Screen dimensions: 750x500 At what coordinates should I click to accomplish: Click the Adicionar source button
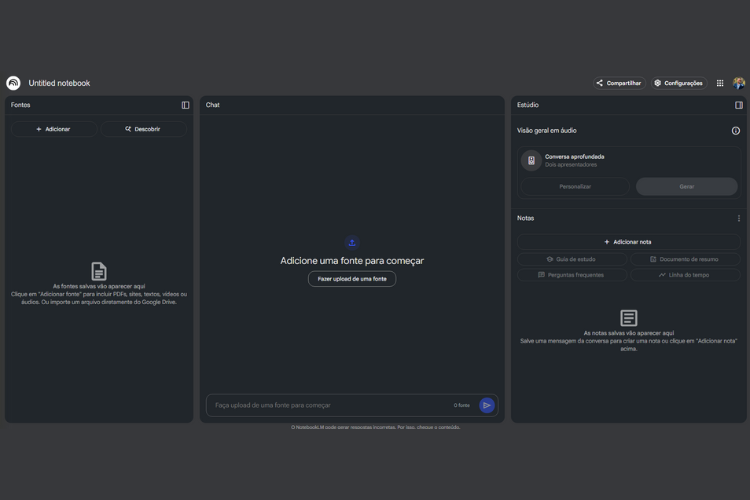coord(54,129)
